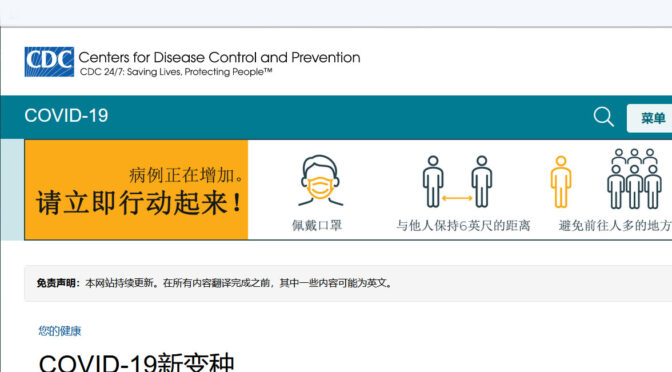Click the 避免前往人多的地方 label
The image size is (672, 372).
pyautogui.click(x=615, y=225)
